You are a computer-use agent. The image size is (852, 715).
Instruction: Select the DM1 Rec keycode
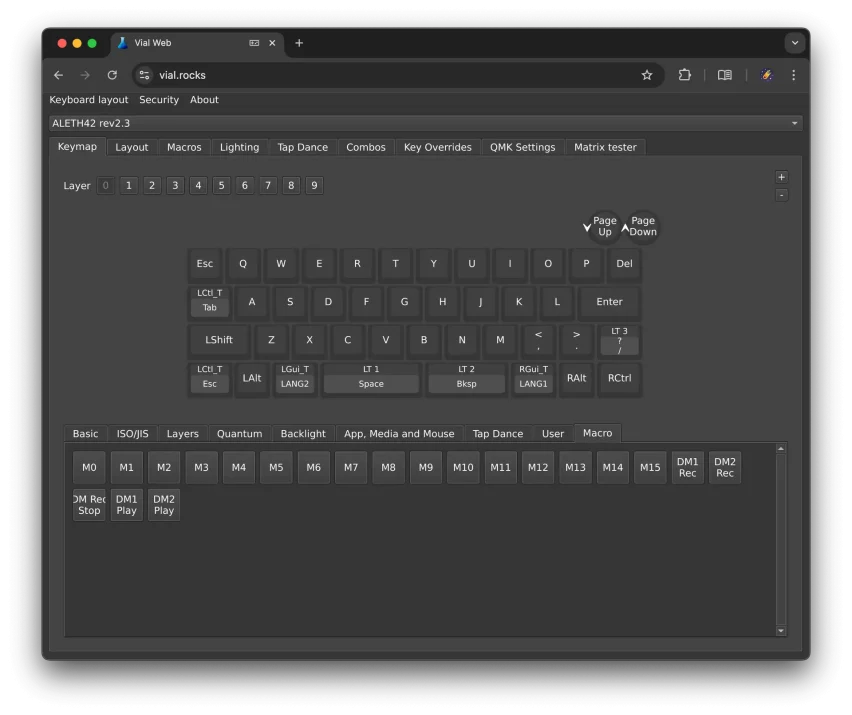point(687,467)
